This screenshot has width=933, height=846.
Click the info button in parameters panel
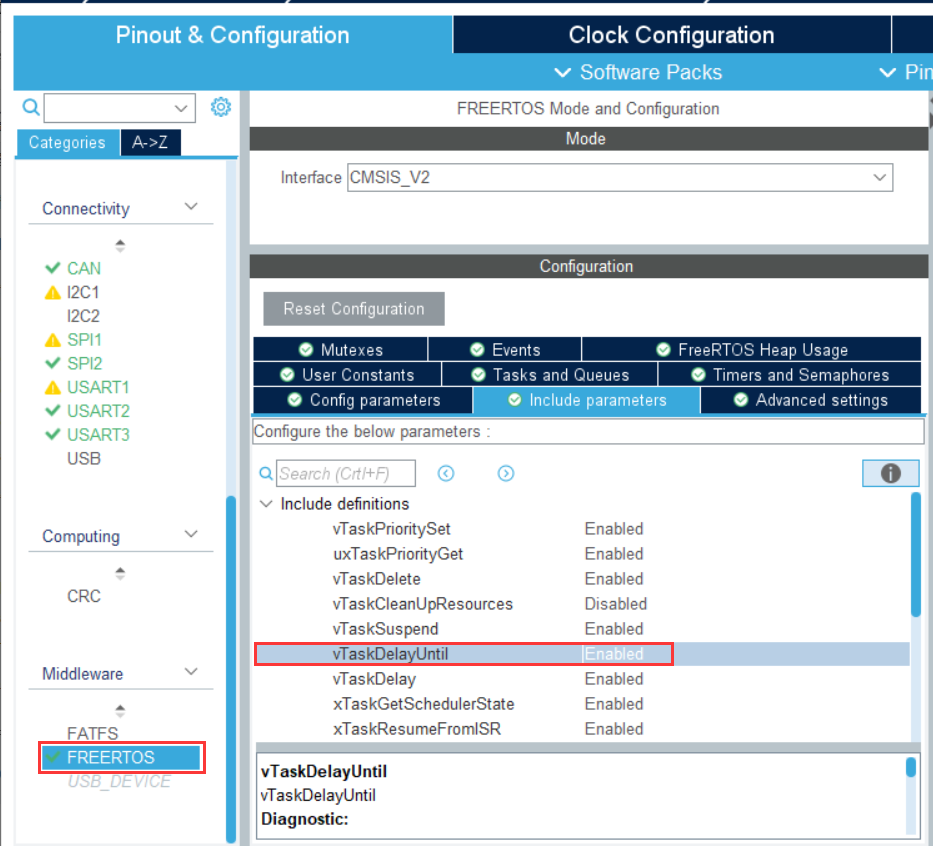point(890,474)
